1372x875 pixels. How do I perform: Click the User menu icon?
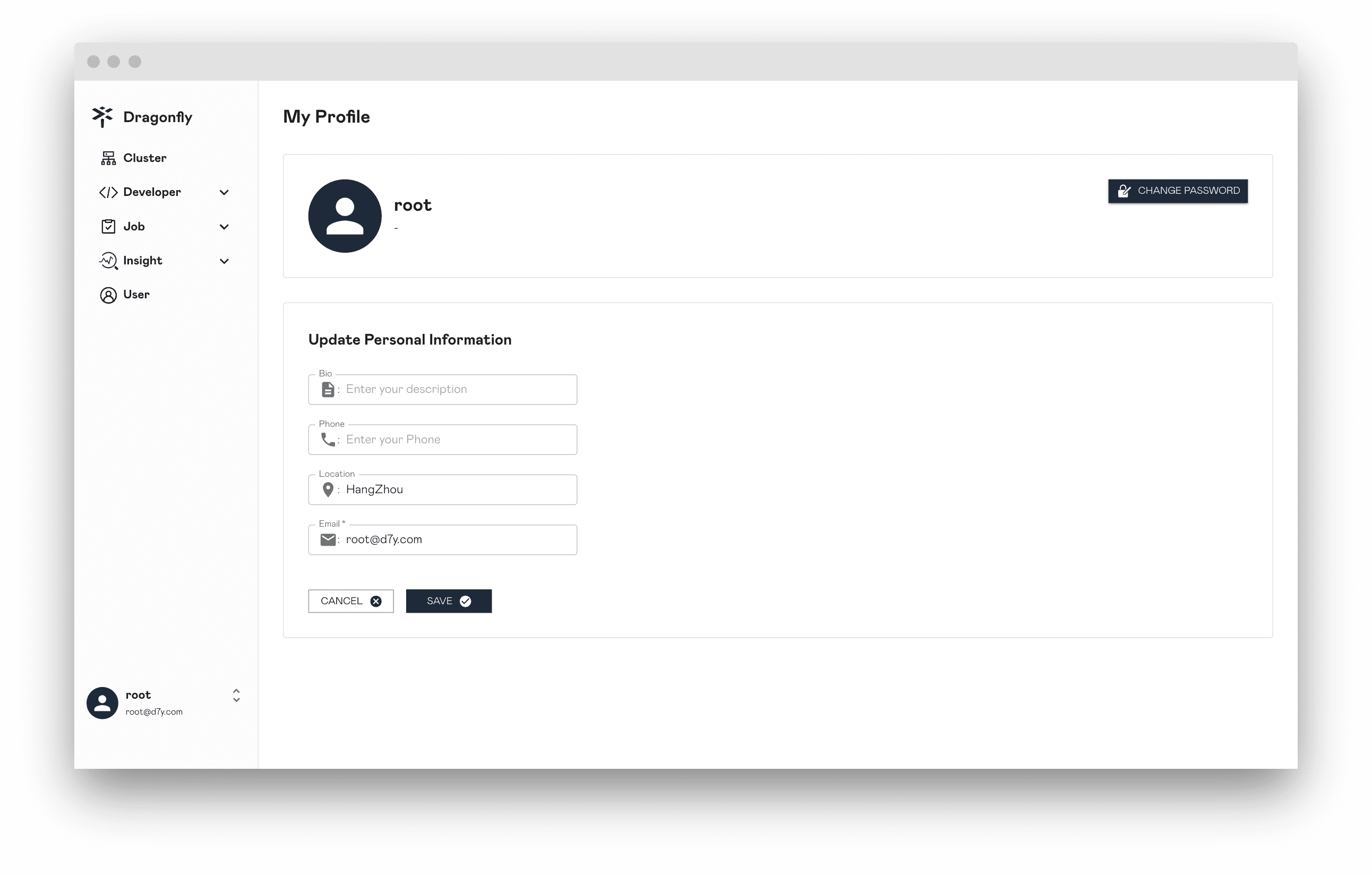pos(108,295)
